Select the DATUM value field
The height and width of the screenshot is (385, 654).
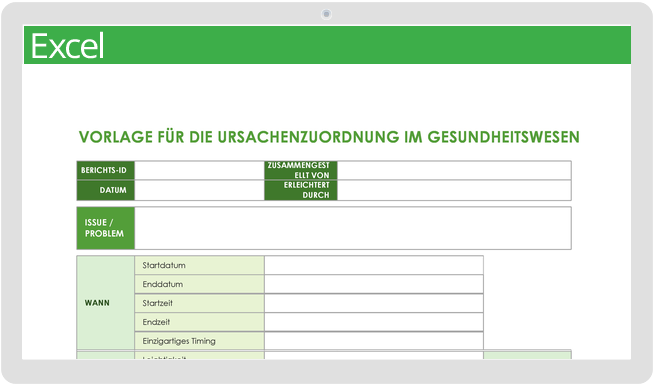point(199,190)
